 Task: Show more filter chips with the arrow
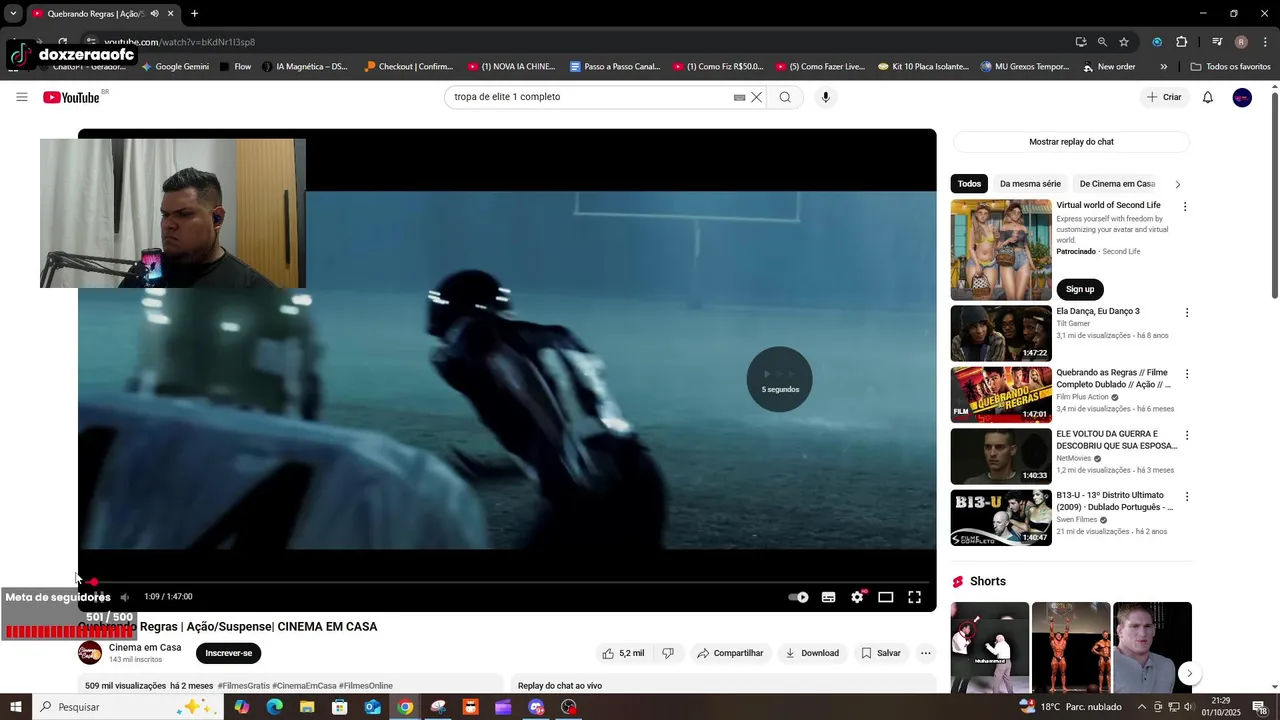[x=1177, y=184]
